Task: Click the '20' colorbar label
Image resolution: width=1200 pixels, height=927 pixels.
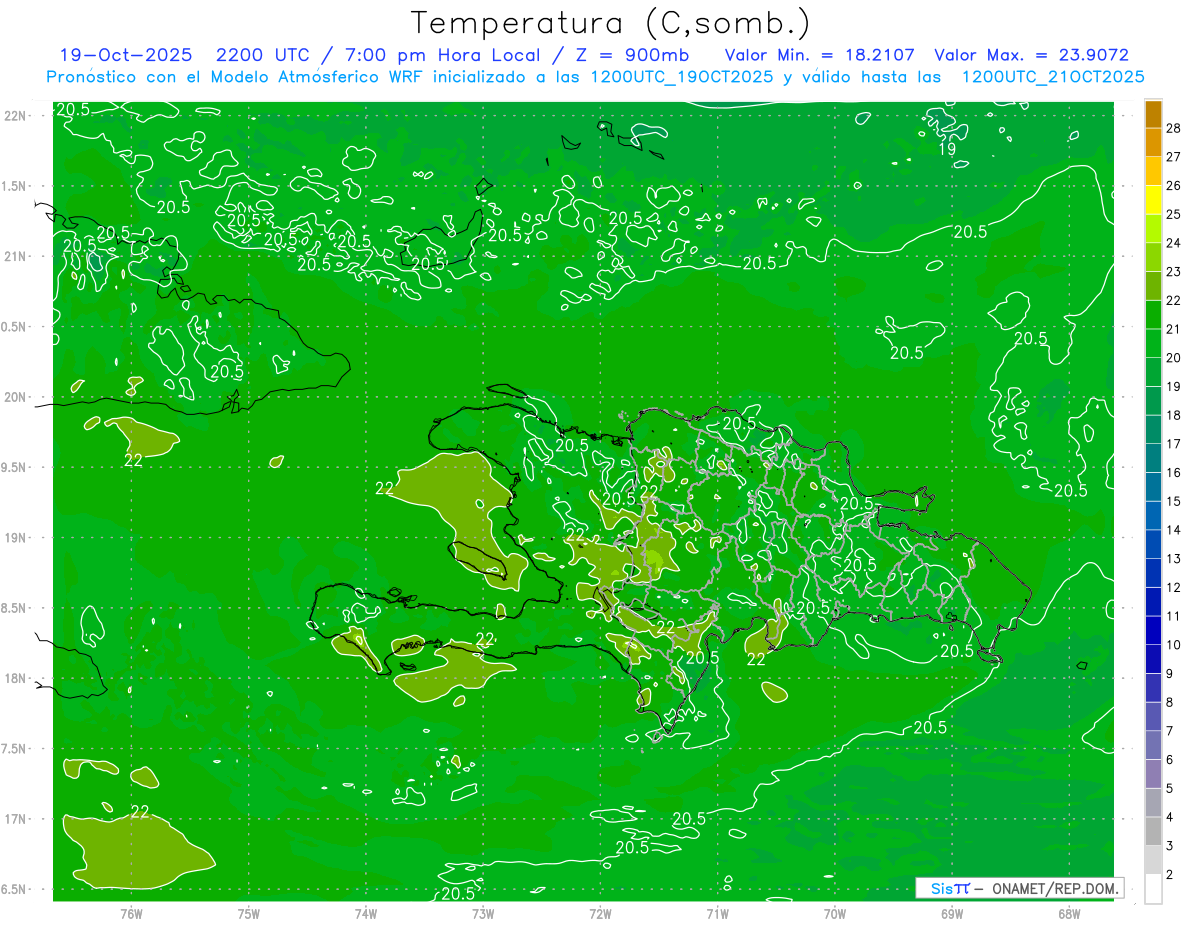Action: pos(1174,358)
